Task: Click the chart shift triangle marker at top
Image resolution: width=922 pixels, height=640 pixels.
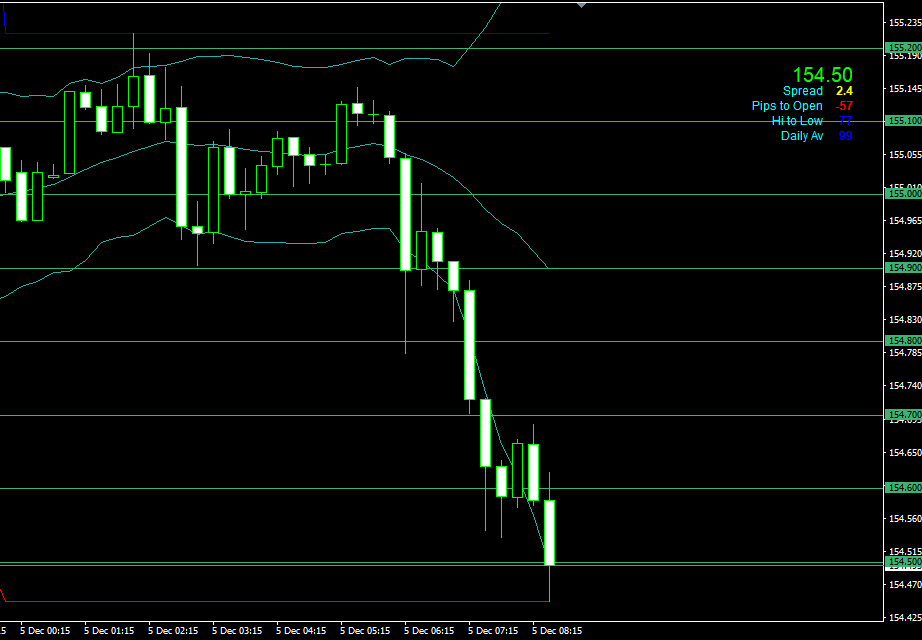Action: (582, 4)
